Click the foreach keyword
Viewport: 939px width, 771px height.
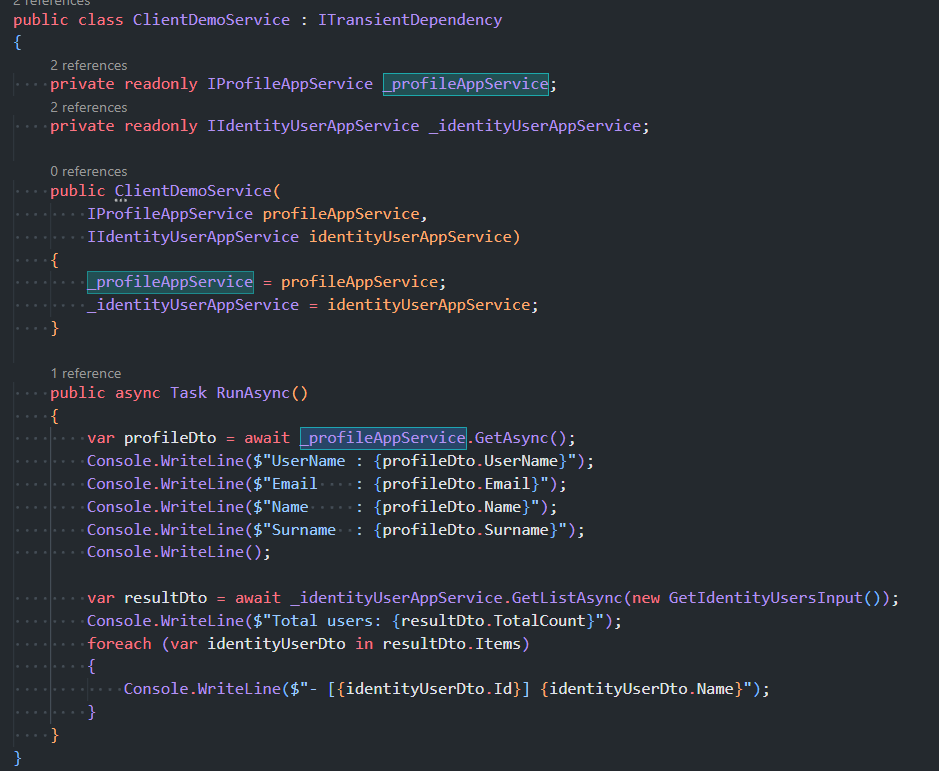(119, 644)
